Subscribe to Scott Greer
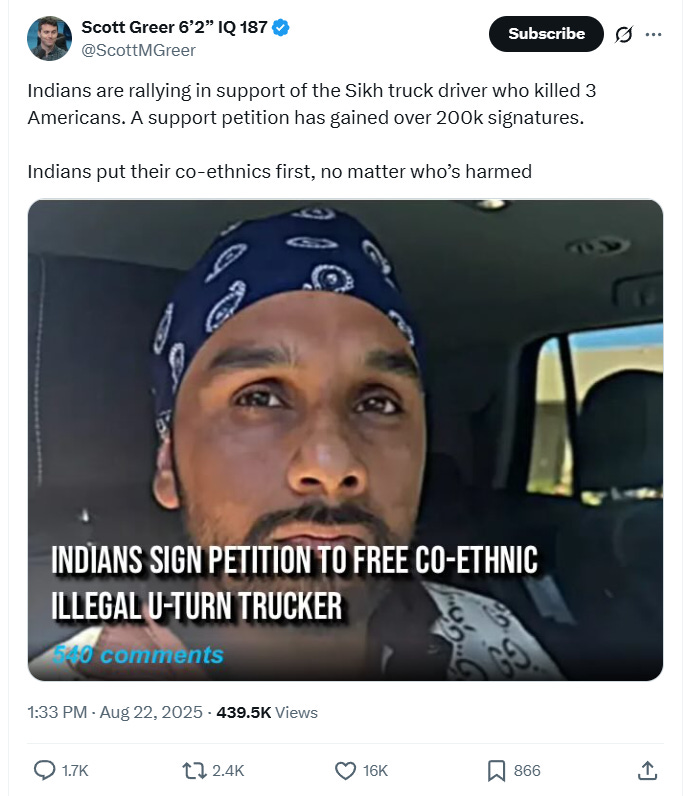 pyautogui.click(x=546, y=34)
